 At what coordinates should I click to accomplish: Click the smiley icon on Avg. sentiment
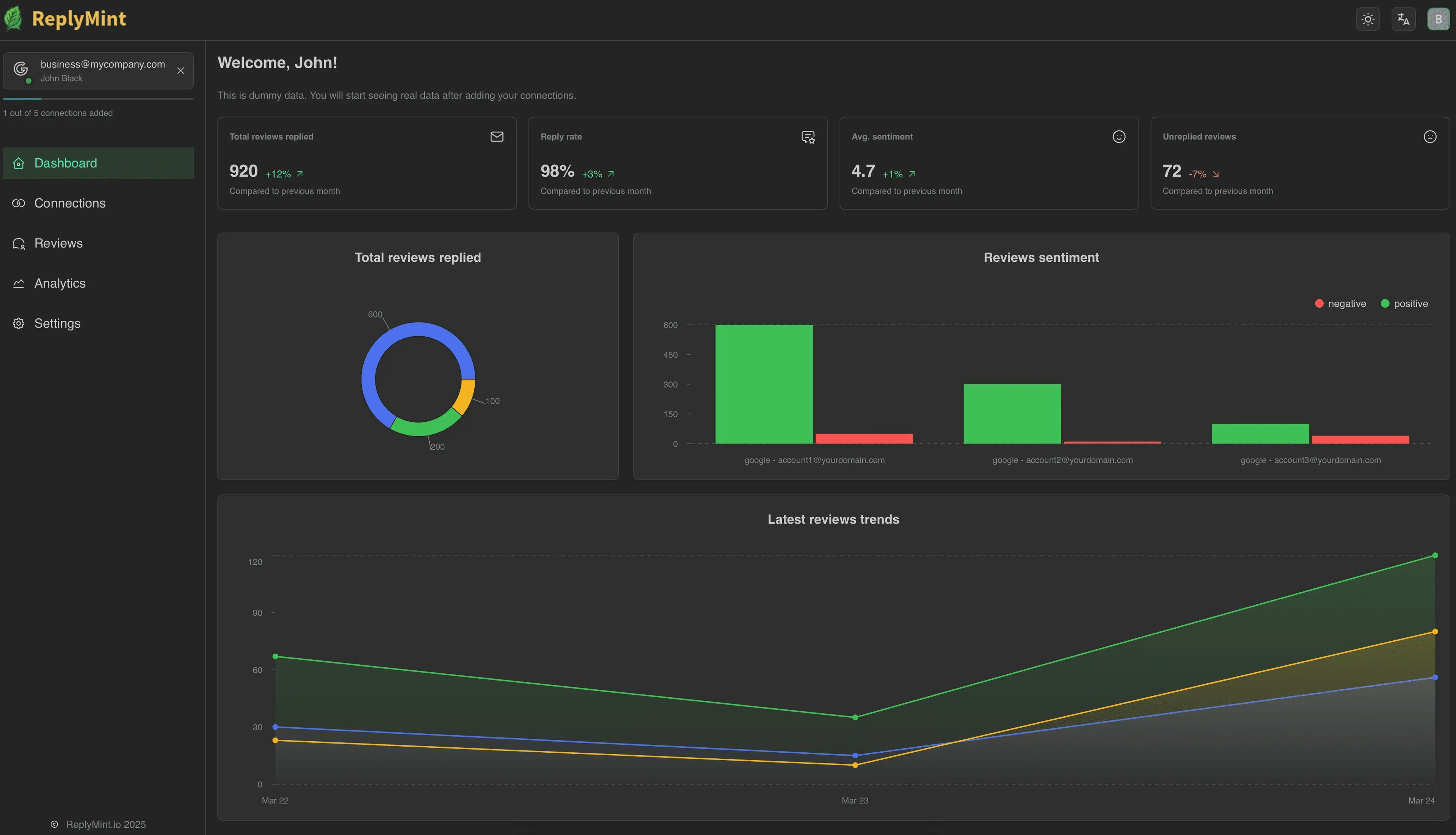pos(1119,137)
